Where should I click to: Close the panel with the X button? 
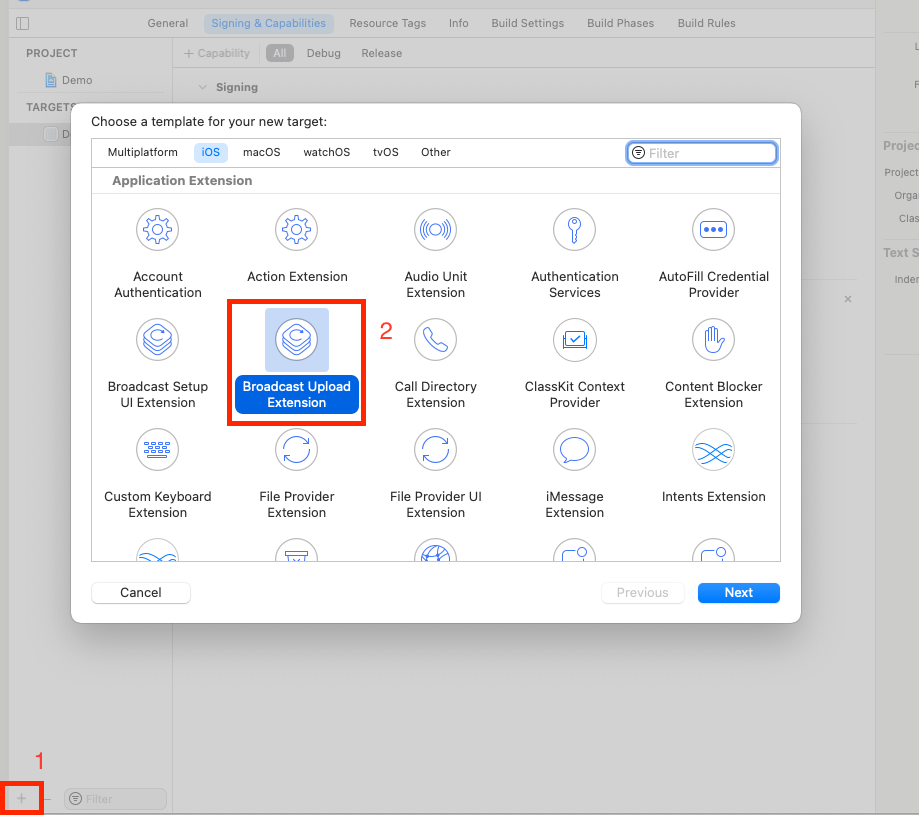[847, 299]
